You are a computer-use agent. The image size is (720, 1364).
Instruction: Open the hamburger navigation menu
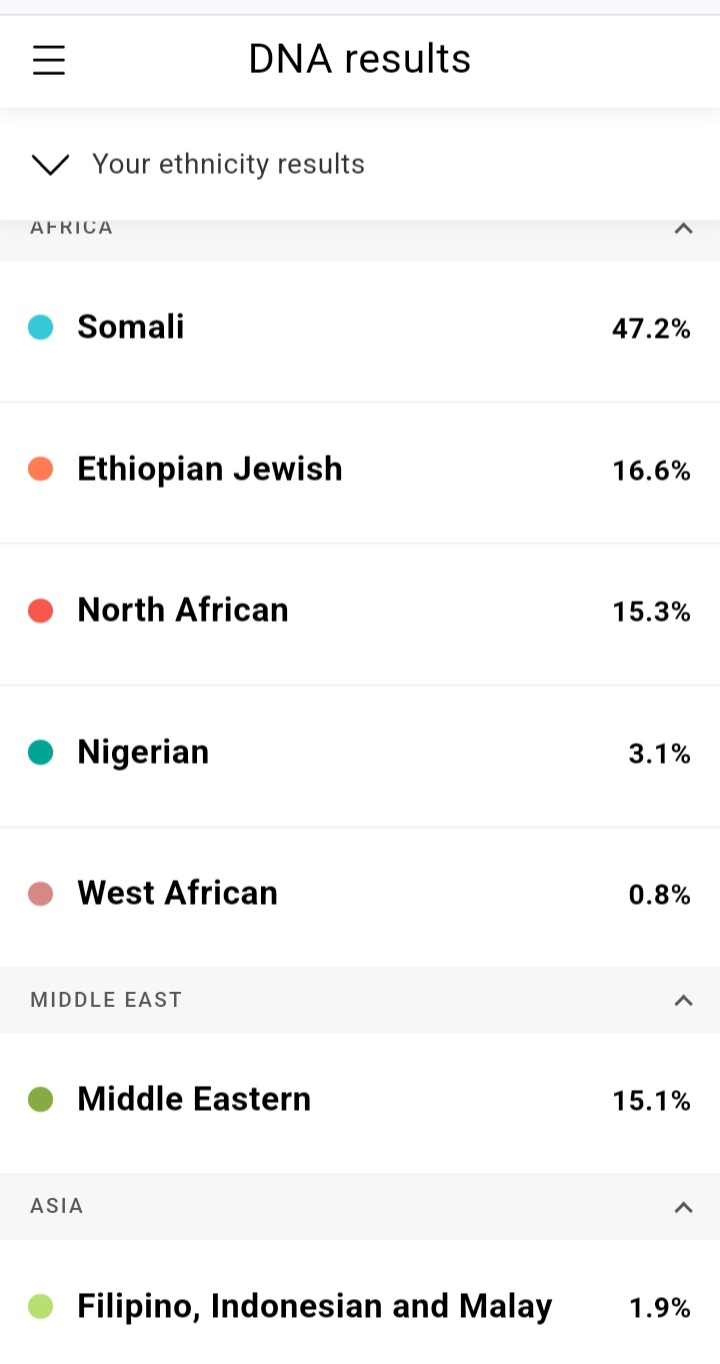(48, 61)
